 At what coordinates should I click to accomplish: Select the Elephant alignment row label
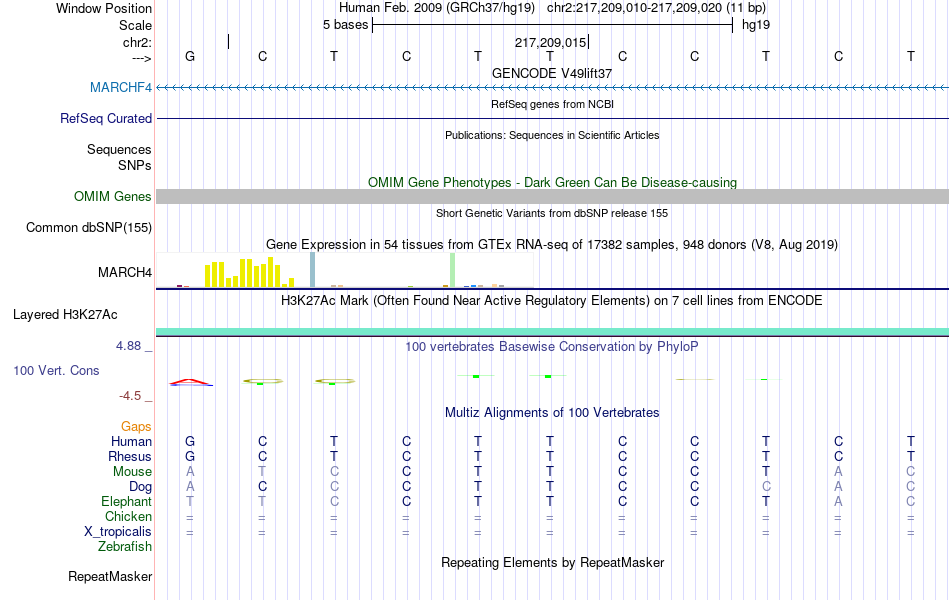tap(126, 501)
